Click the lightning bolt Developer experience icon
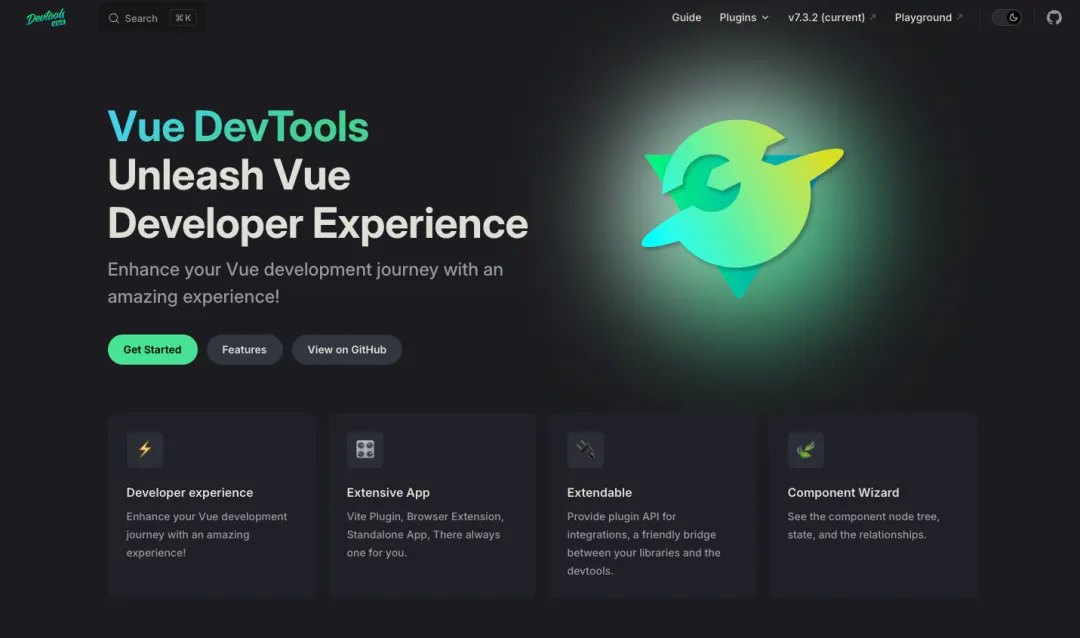The width and height of the screenshot is (1080, 638). pos(145,449)
